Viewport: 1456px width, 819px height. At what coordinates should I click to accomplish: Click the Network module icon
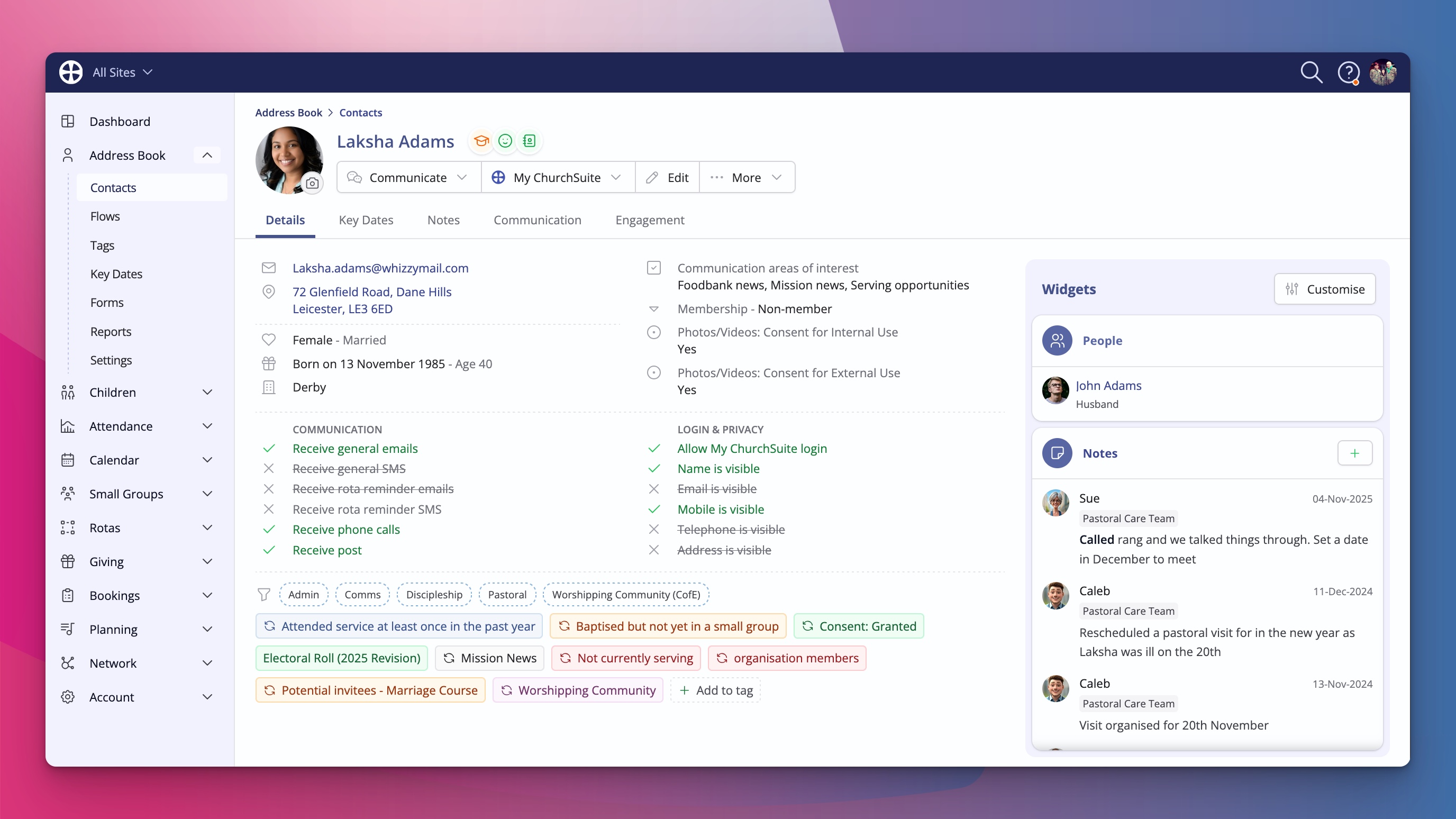[x=68, y=663]
